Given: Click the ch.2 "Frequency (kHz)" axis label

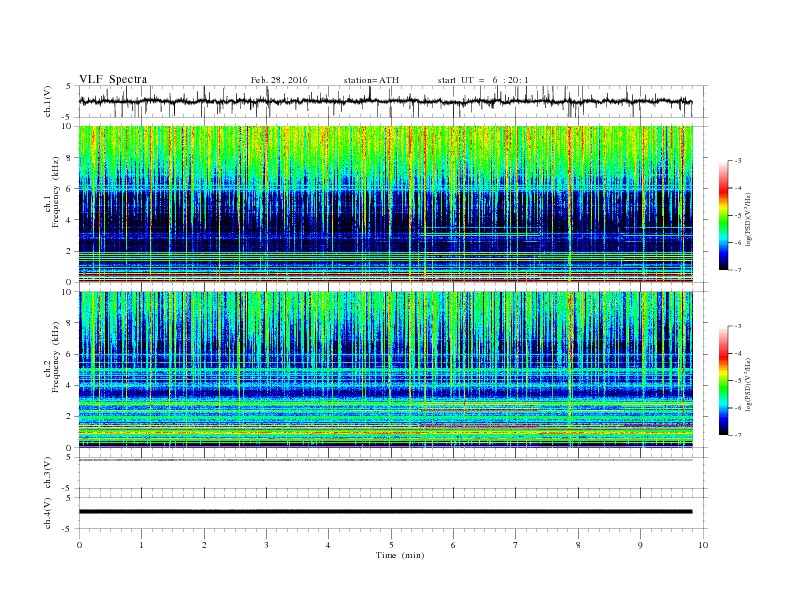Looking at the screenshot, I should click(56, 357).
